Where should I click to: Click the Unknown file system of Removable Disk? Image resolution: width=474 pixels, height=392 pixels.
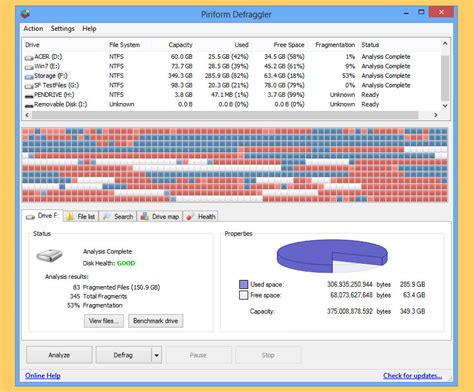[x=122, y=104]
